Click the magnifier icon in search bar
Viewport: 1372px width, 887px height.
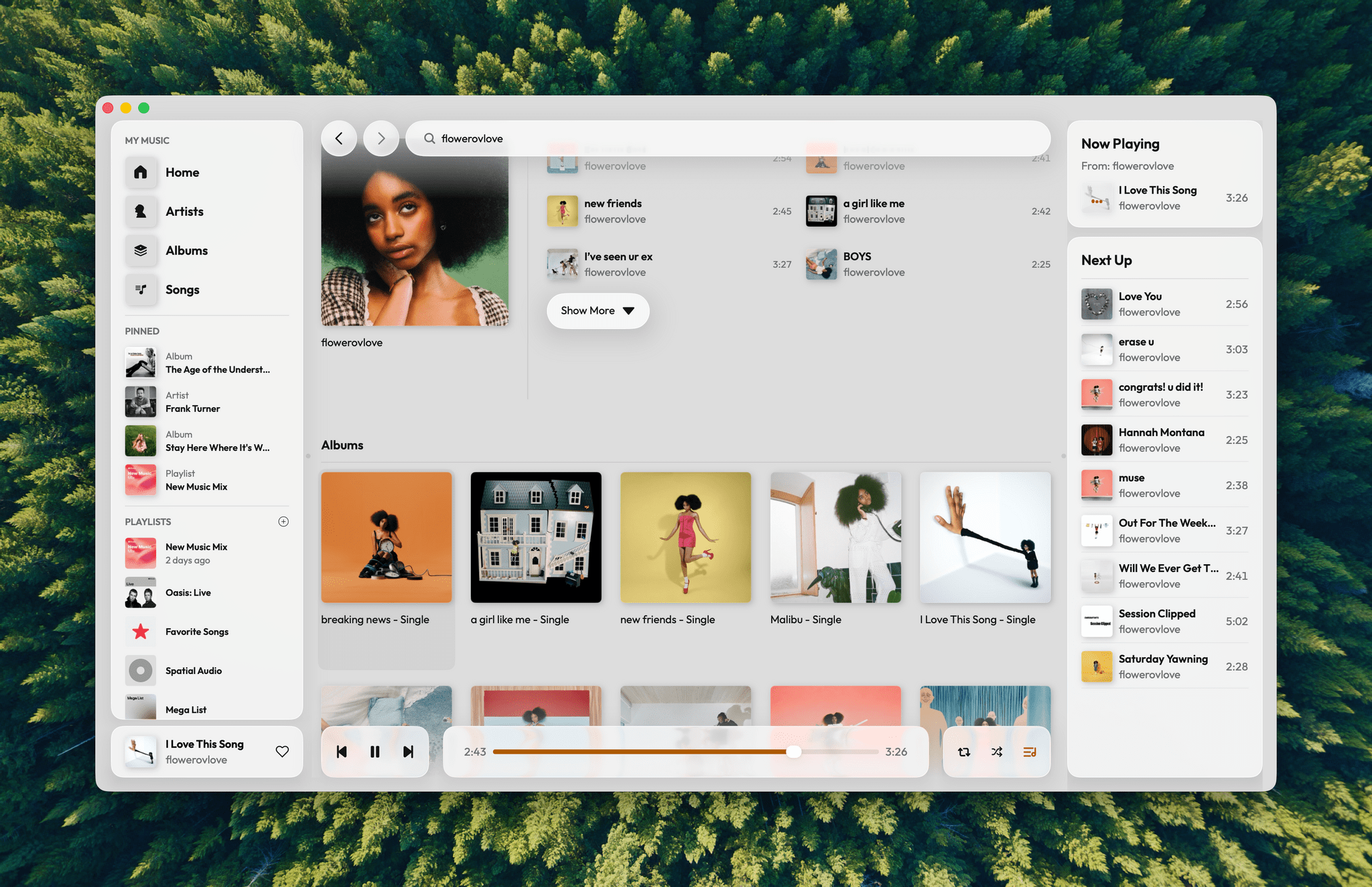429,139
